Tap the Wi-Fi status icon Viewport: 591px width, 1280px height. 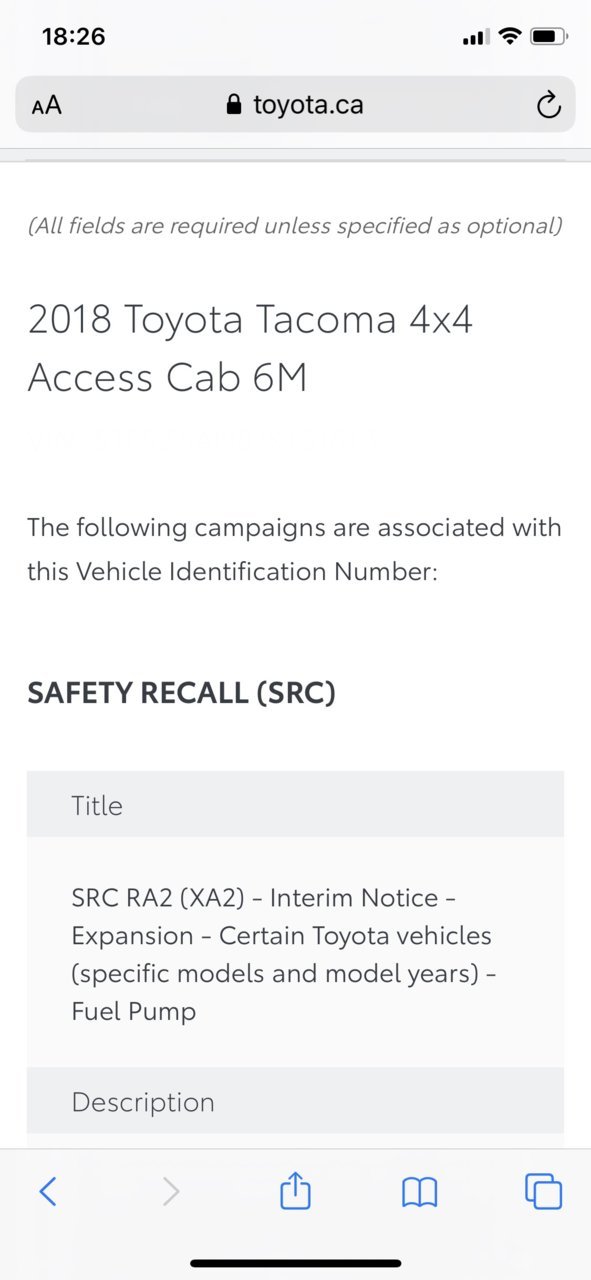(510, 37)
